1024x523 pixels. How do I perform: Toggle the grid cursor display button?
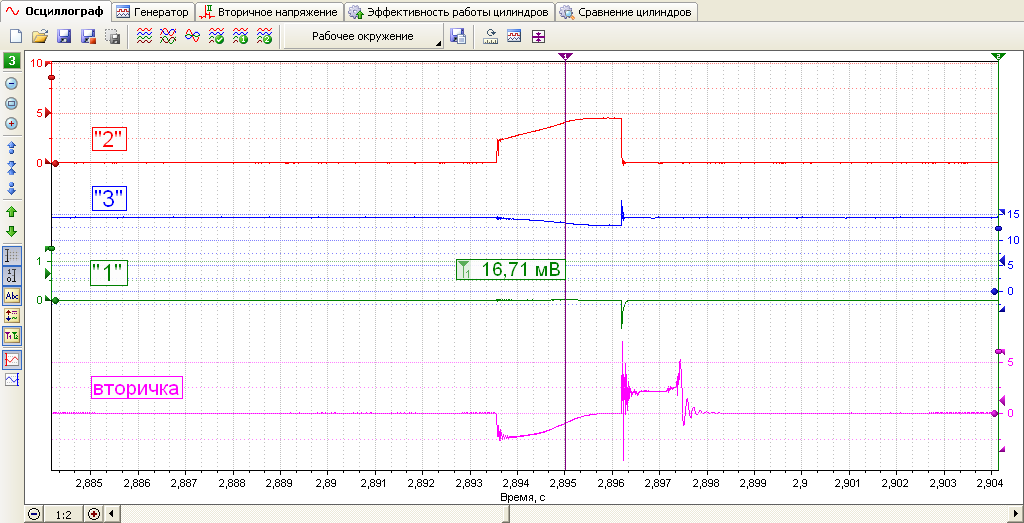[12, 255]
